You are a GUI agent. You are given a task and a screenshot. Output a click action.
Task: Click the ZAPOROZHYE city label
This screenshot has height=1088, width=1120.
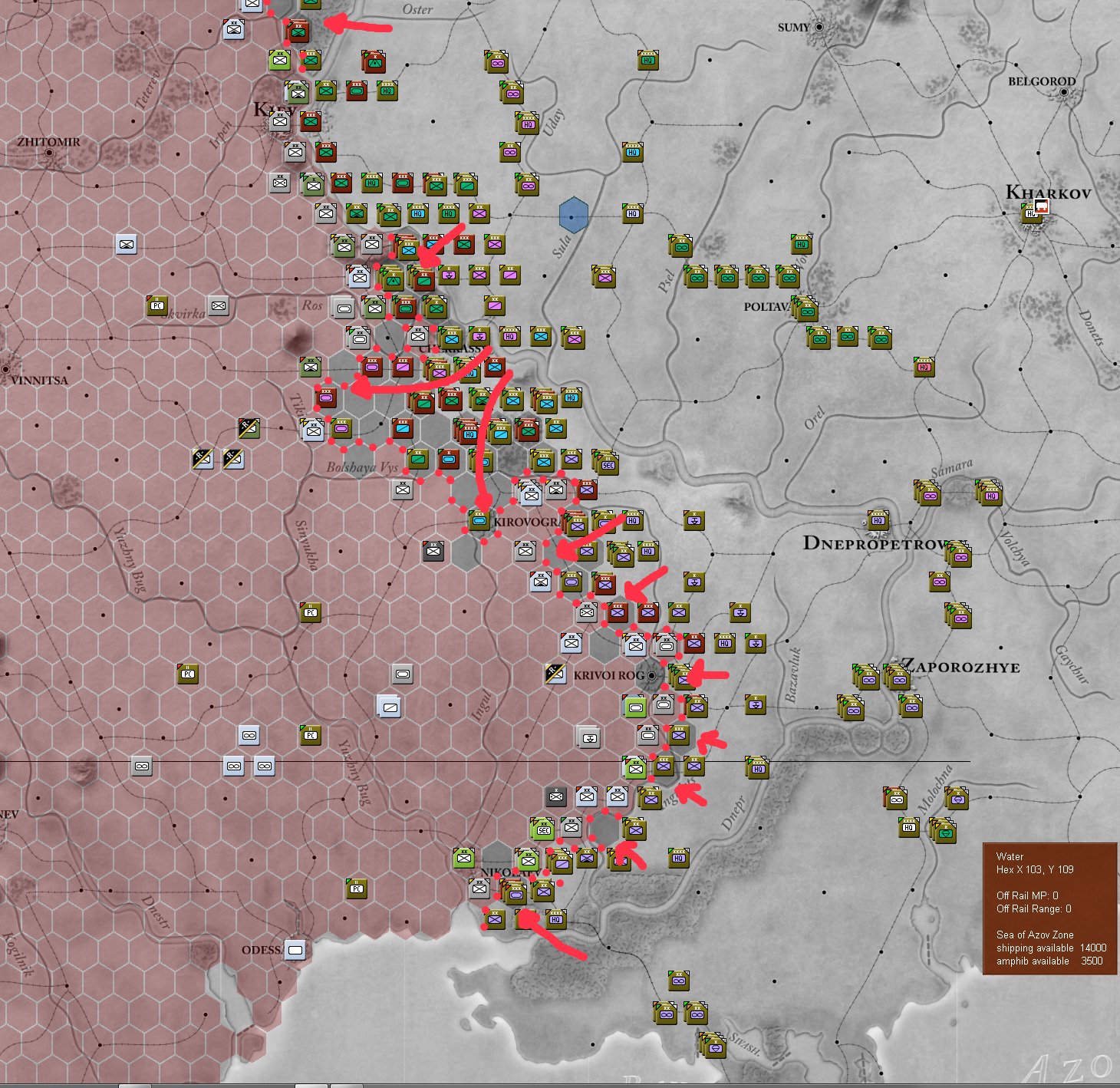click(960, 666)
